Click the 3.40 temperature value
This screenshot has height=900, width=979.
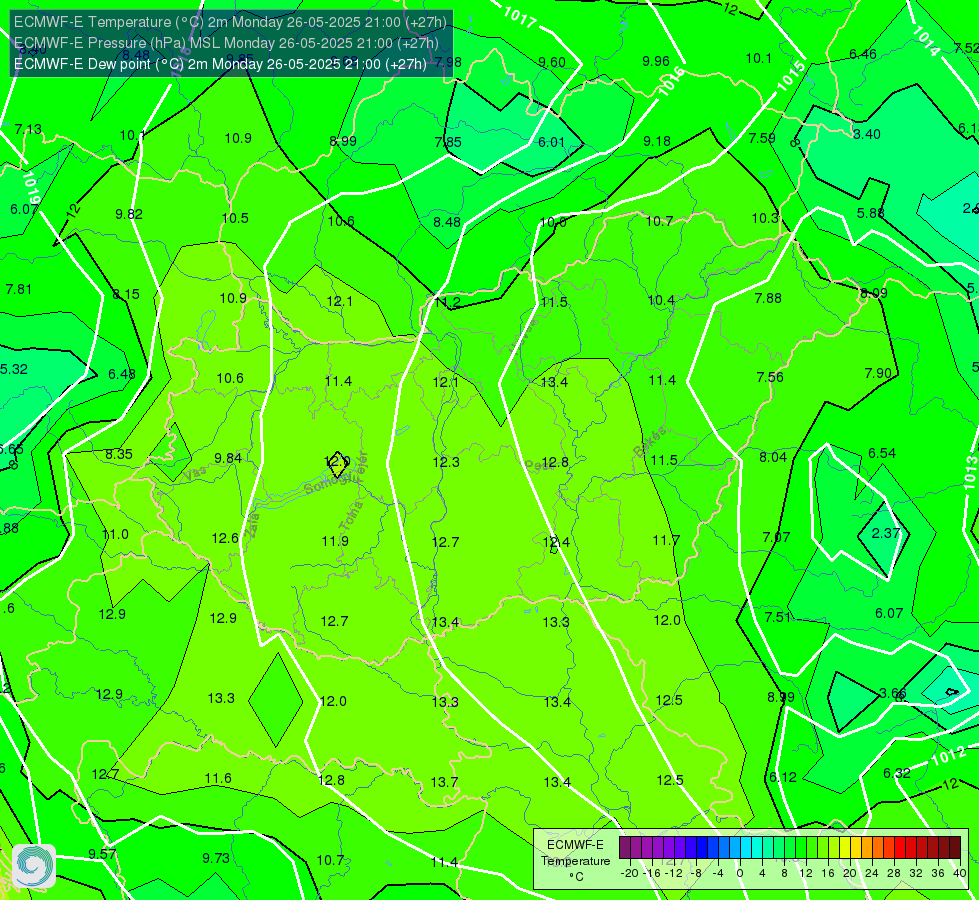[867, 134]
